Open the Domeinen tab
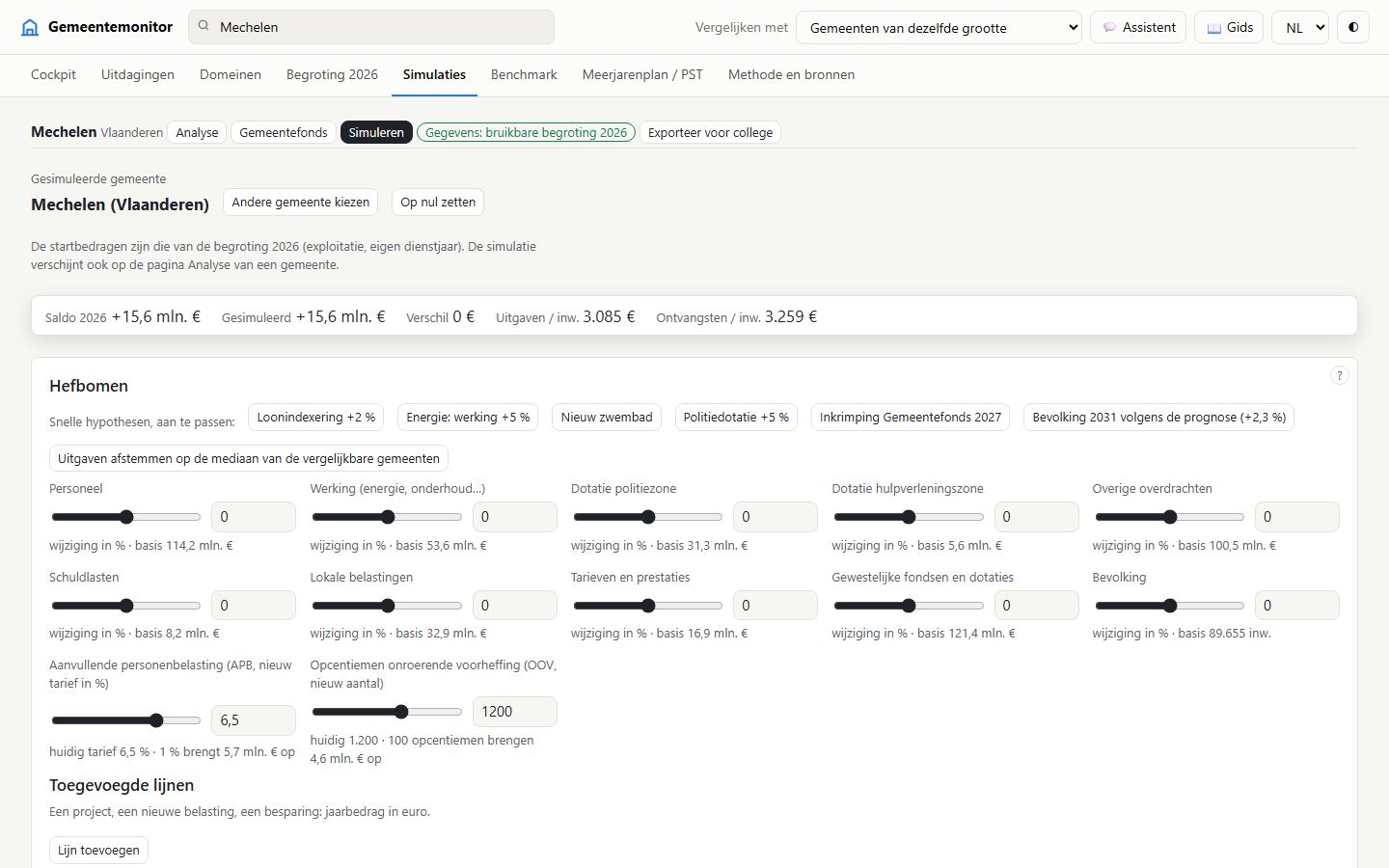Viewport: 1389px width, 868px height. 231,74
